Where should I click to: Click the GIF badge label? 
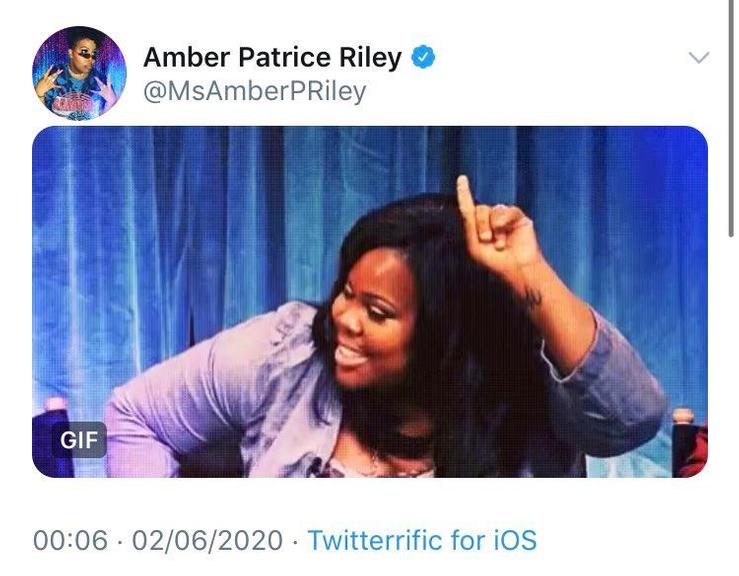tap(79, 440)
